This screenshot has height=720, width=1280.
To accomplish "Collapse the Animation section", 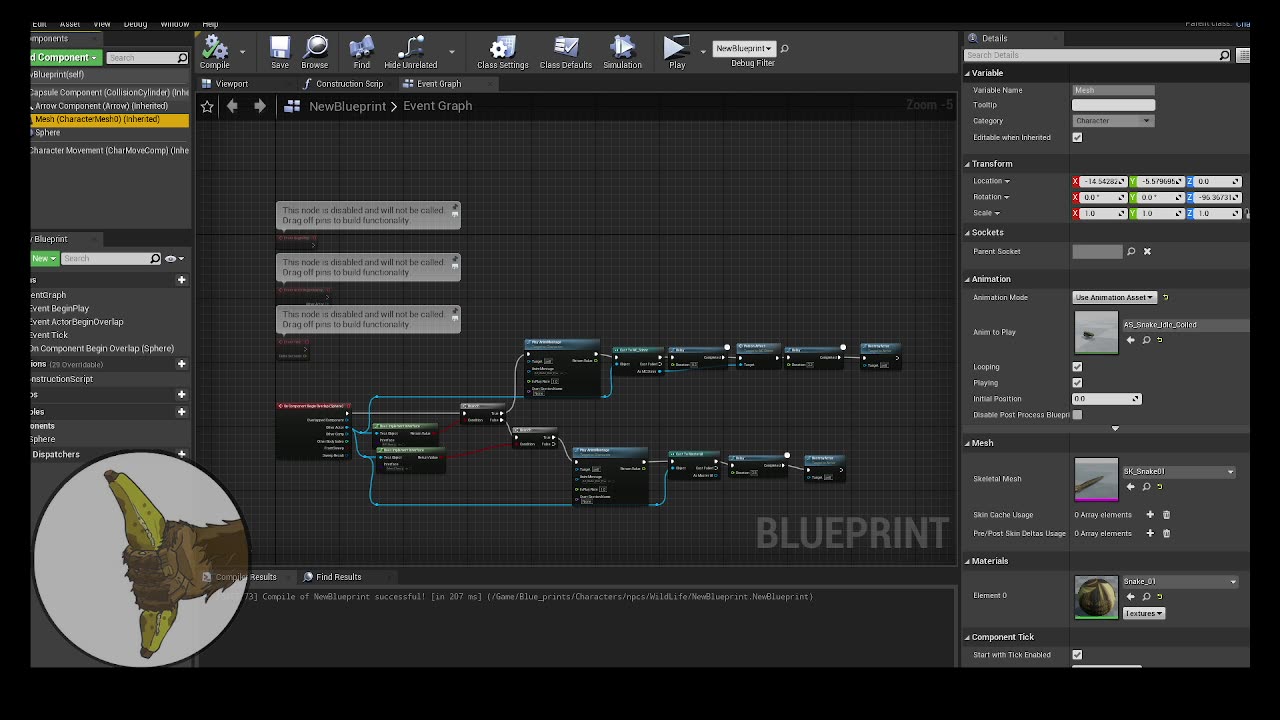I will [968, 279].
